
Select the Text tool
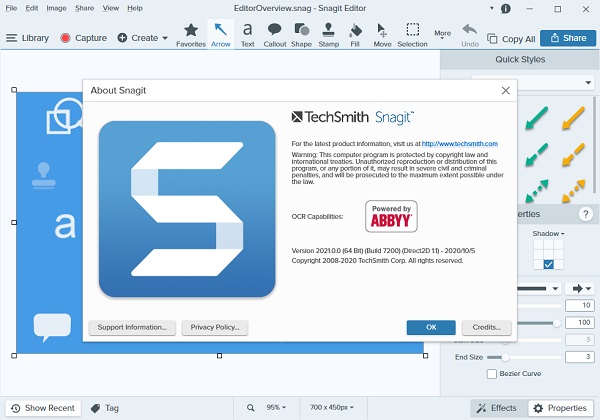[x=247, y=34]
